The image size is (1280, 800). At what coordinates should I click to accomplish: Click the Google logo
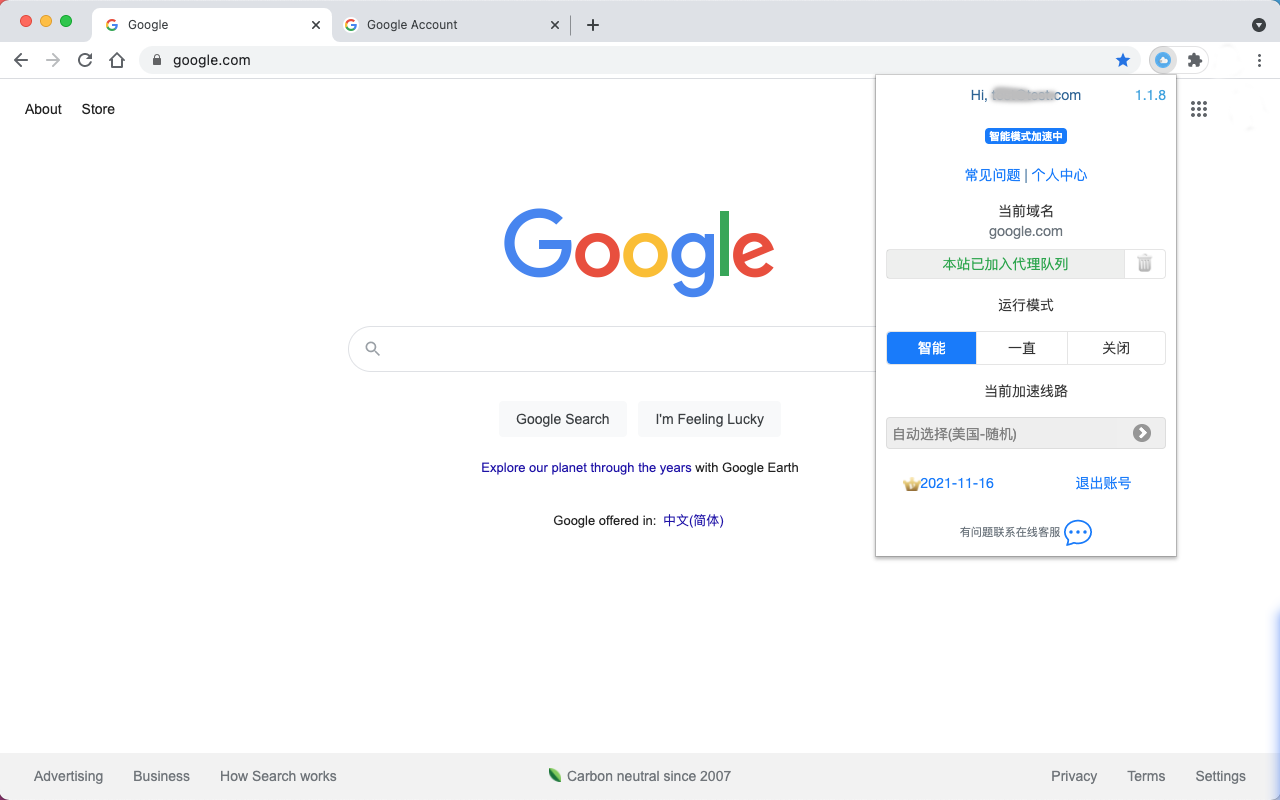point(639,252)
